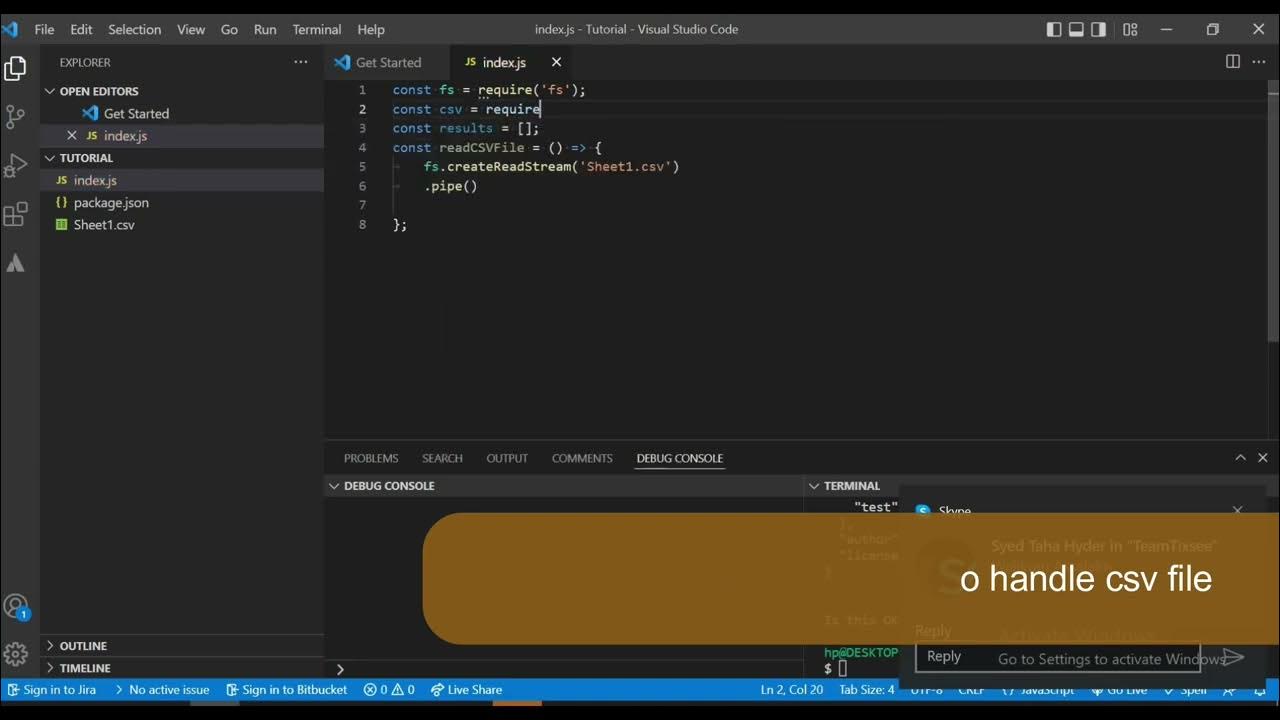Open the File menu
Screen dimensions: 1280x720
click(x=44, y=30)
